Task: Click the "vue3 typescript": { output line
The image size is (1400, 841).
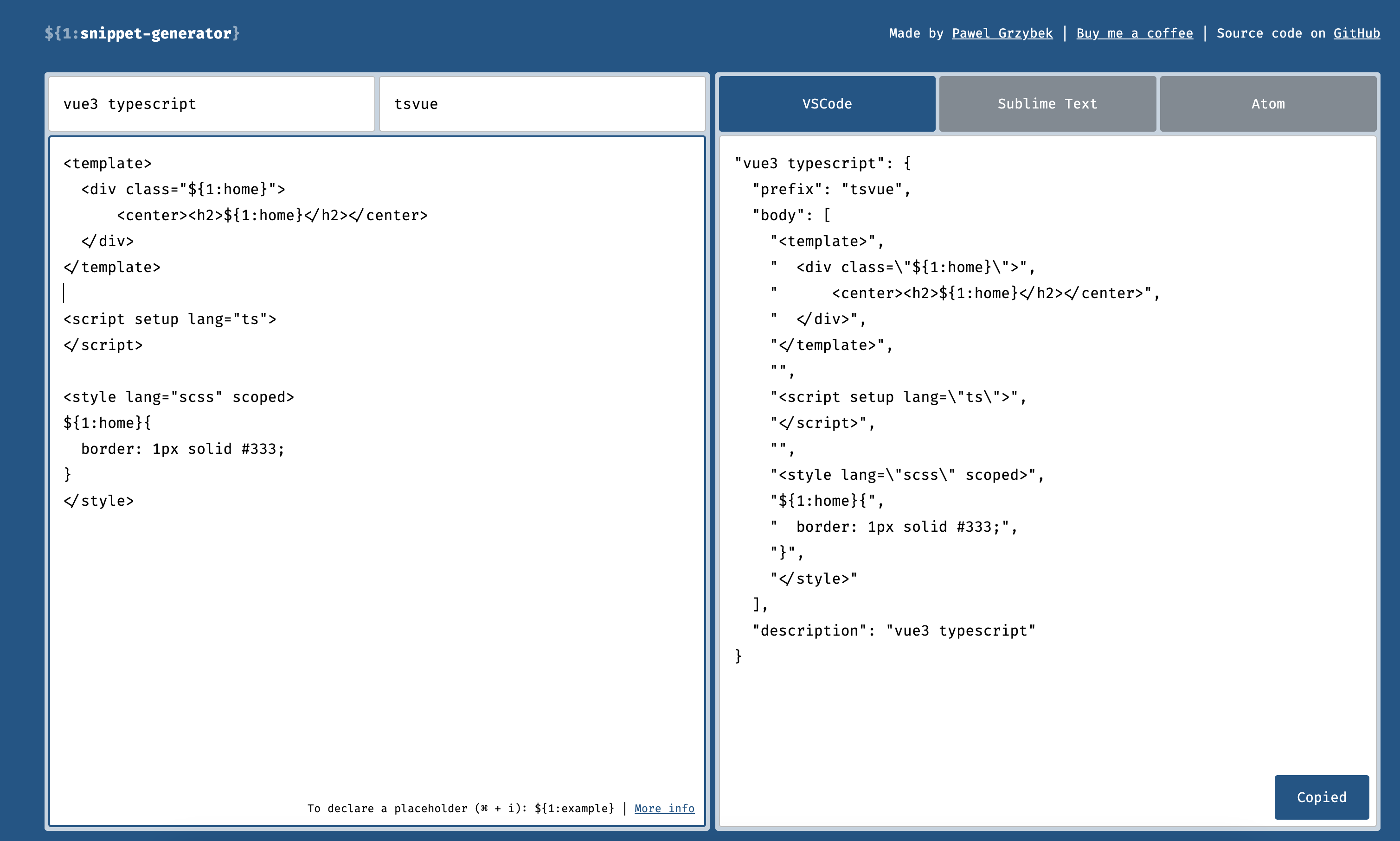Action: click(x=823, y=163)
